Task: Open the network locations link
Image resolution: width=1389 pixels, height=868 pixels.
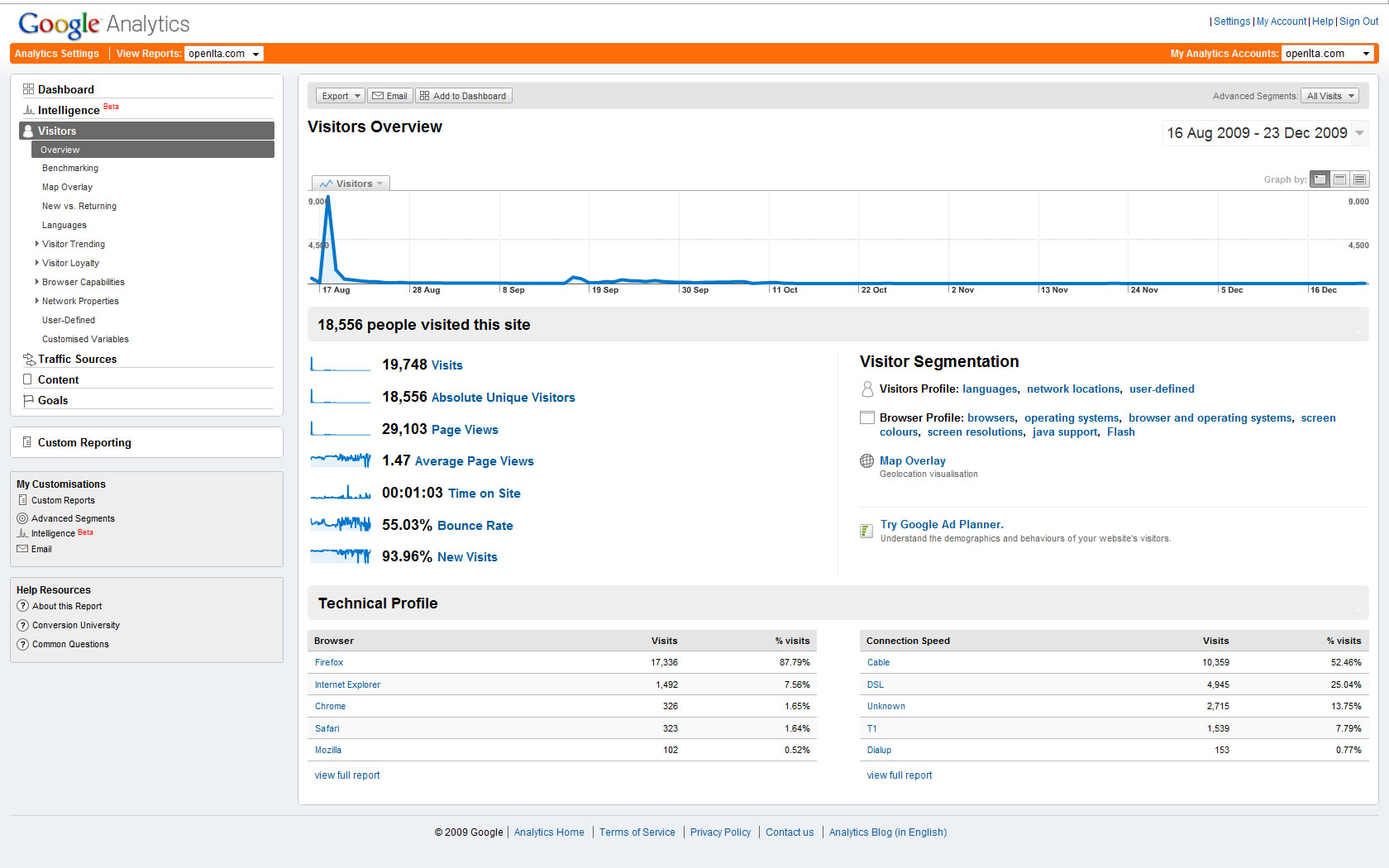Action: pyautogui.click(x=1073, y=389)
